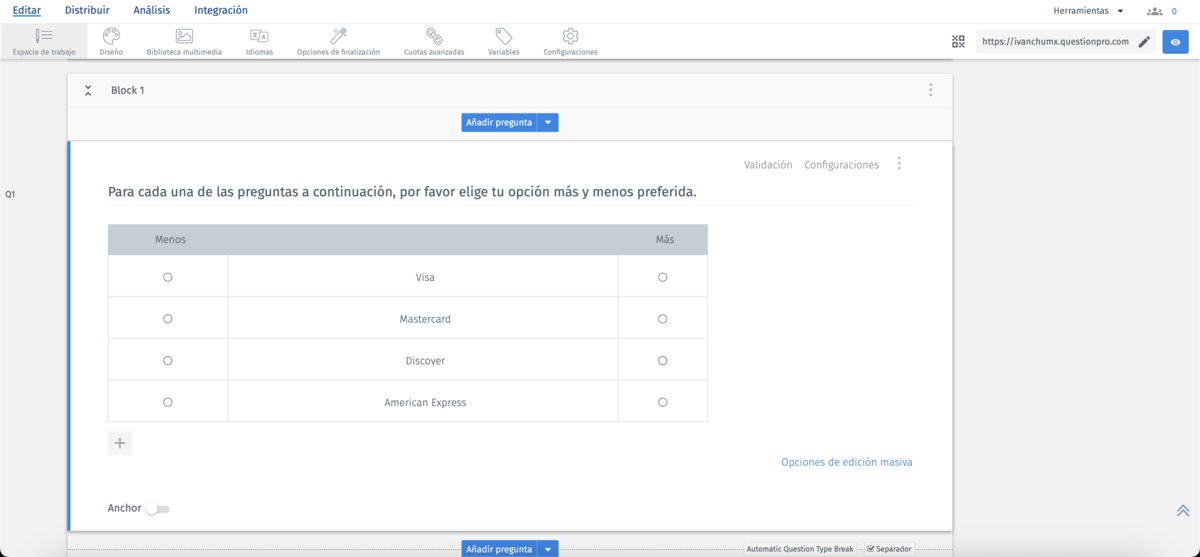This screenshot has height=557, width=1200.
Task: Open the Validación link
Action: [768, 165]
